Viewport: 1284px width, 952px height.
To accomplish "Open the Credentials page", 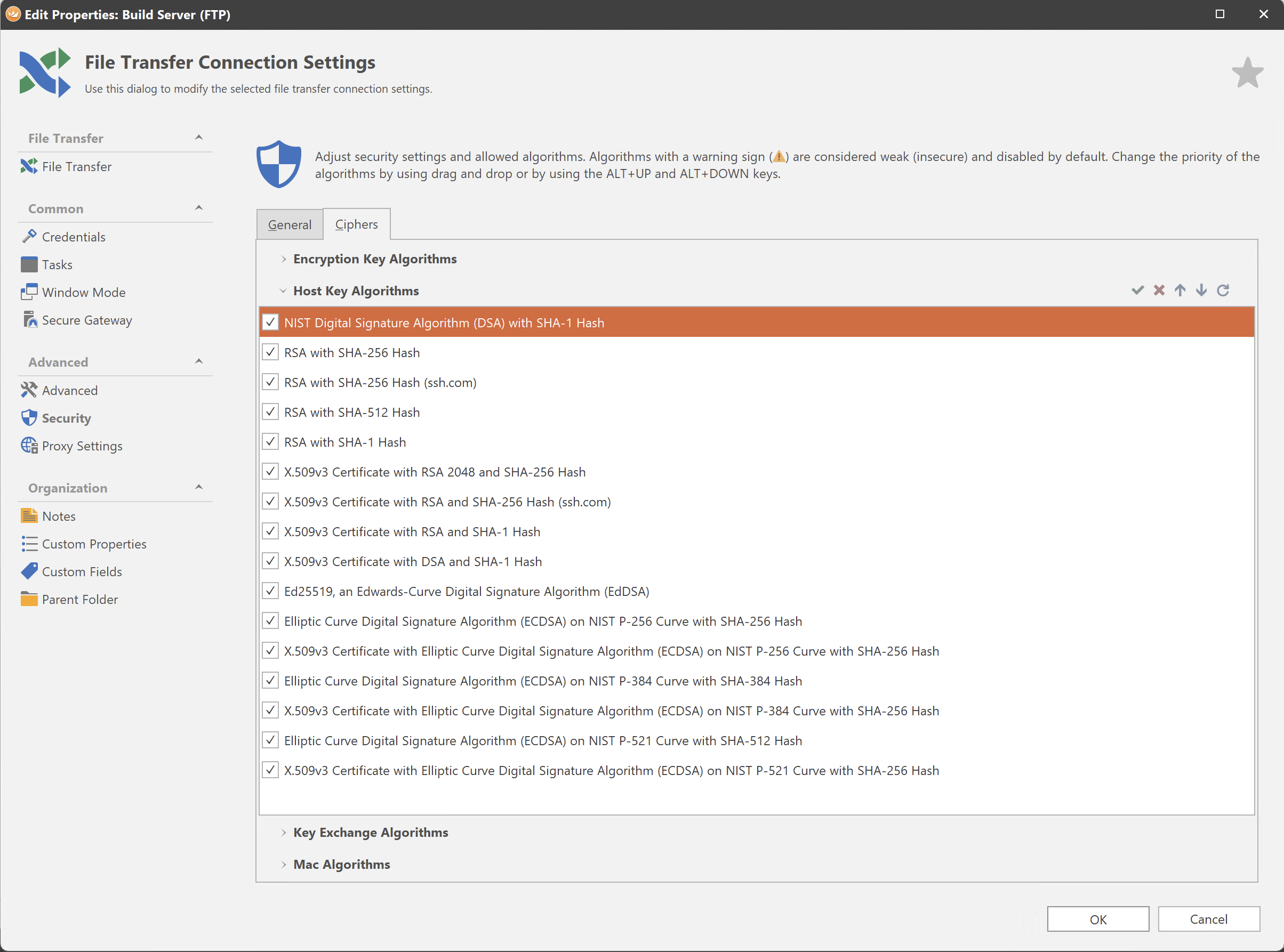I will pos(73,237).
